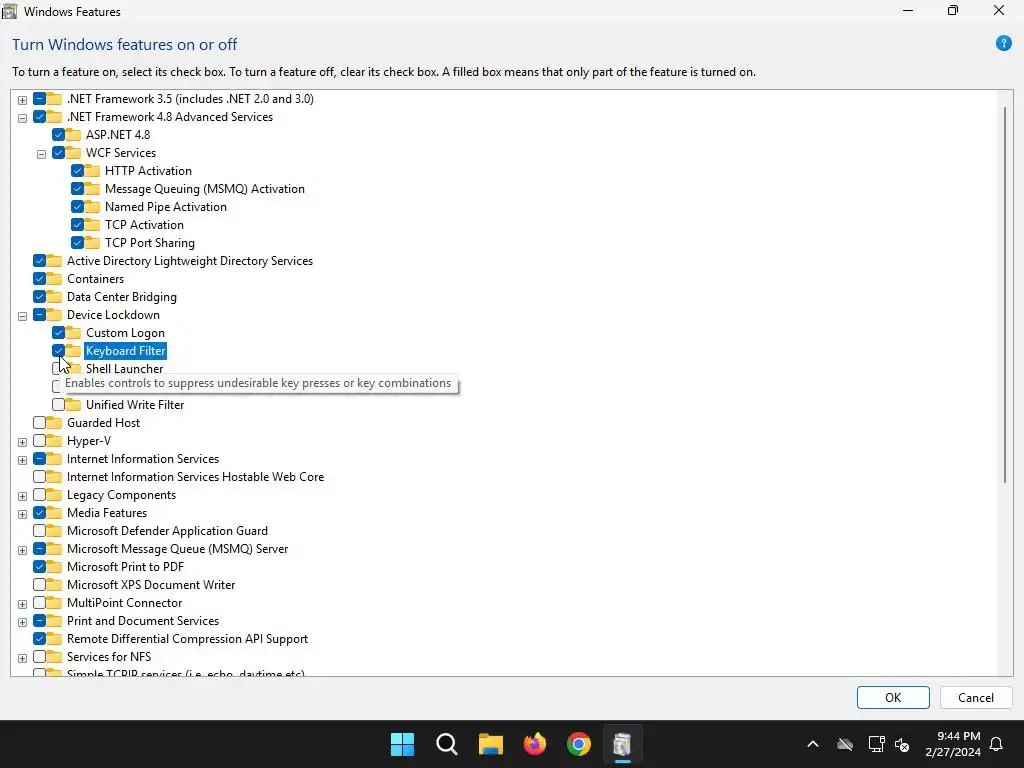
Task: Click the Hyper-V folder icon
Action: (x=55, y=441)
